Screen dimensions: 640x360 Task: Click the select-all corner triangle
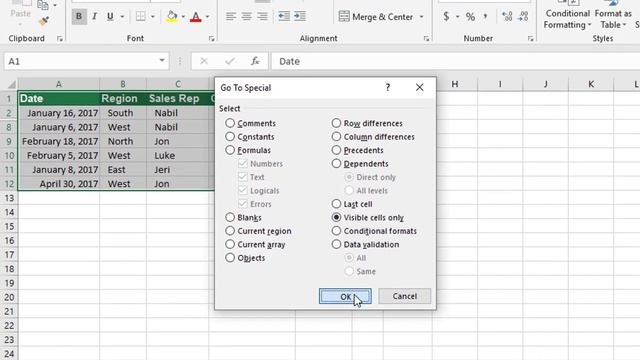pyautogui.click(x=11, y=84)
